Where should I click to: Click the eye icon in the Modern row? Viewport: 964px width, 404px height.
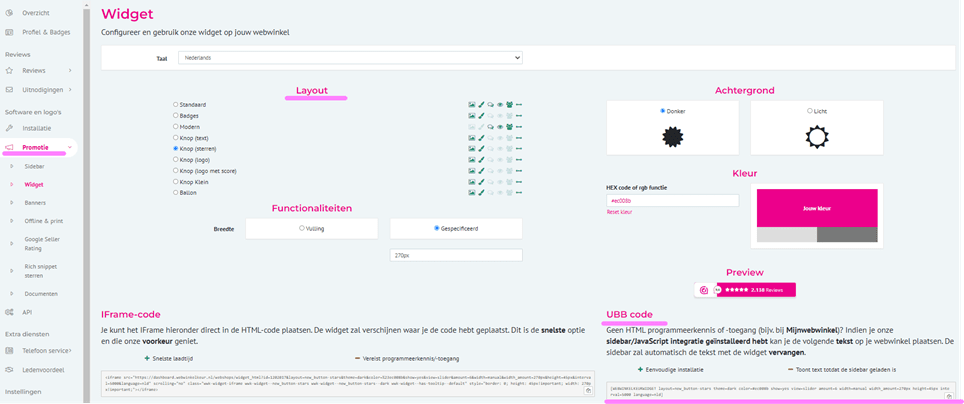[500, 127]
